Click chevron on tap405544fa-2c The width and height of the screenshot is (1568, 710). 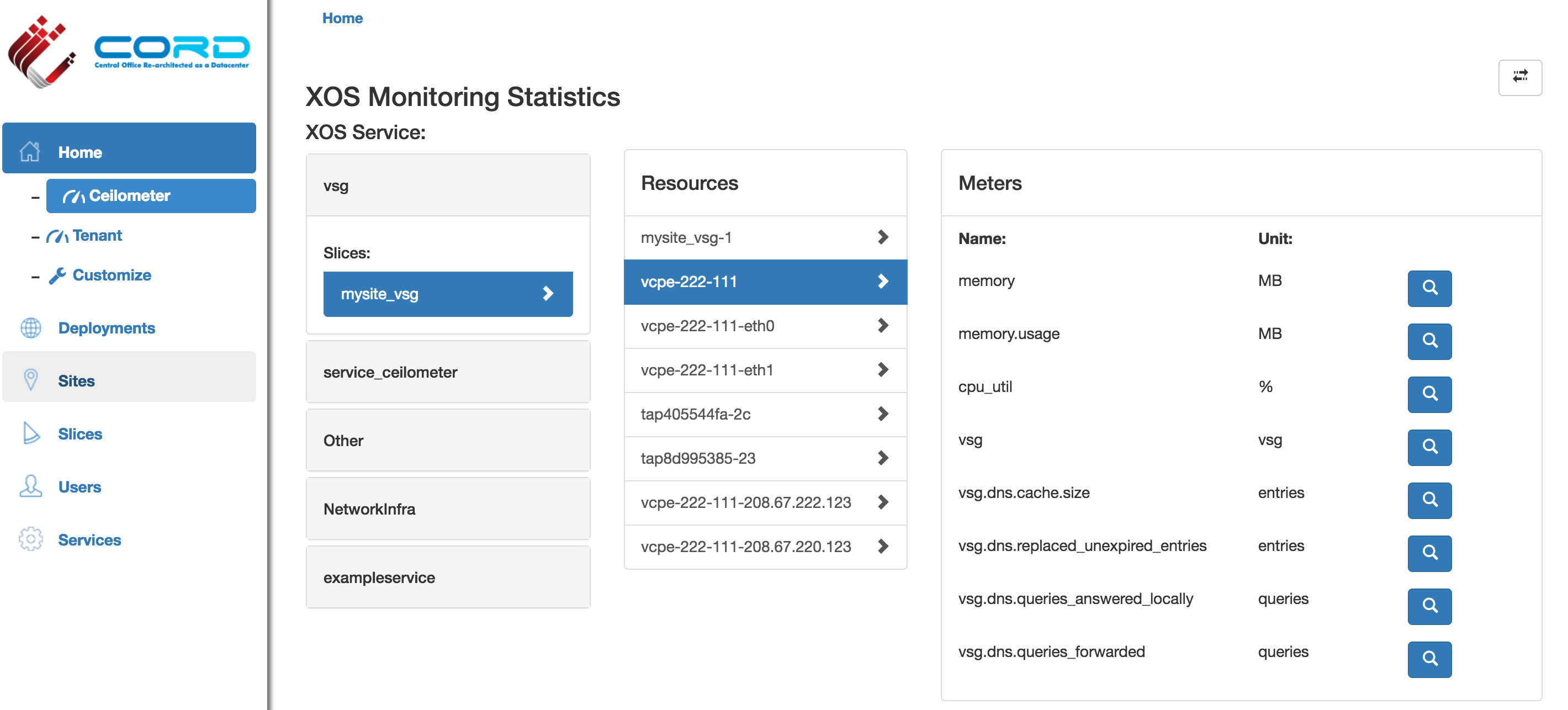tap(883, 414)
